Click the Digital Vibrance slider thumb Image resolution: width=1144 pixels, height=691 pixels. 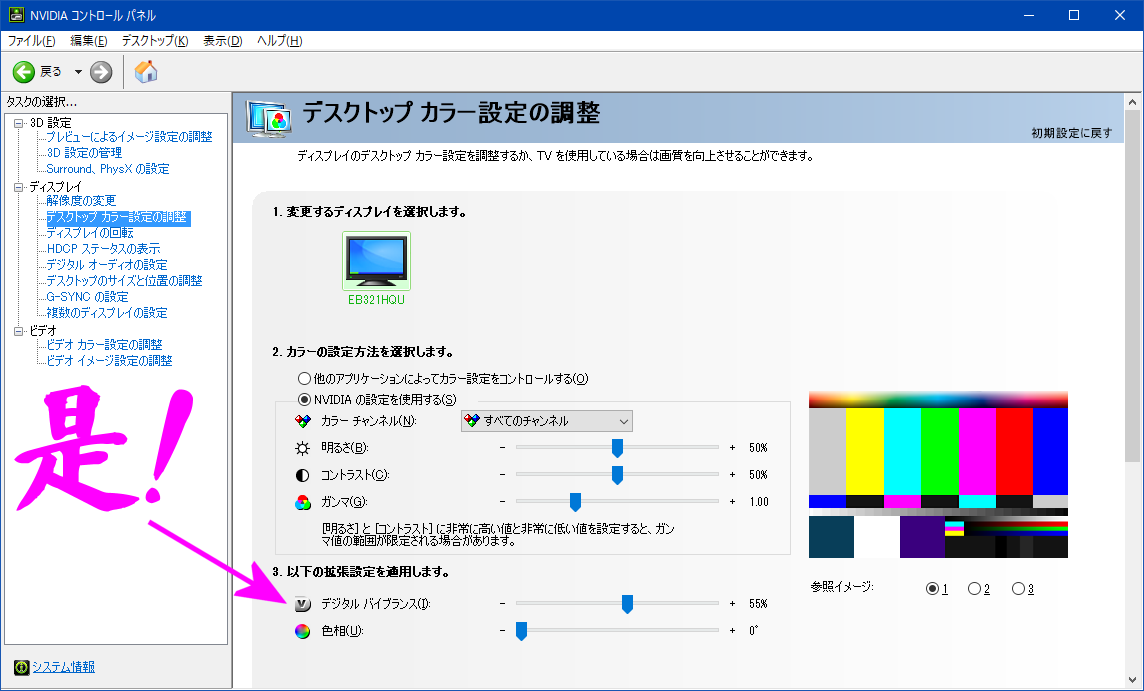click(x=627, y=604)
